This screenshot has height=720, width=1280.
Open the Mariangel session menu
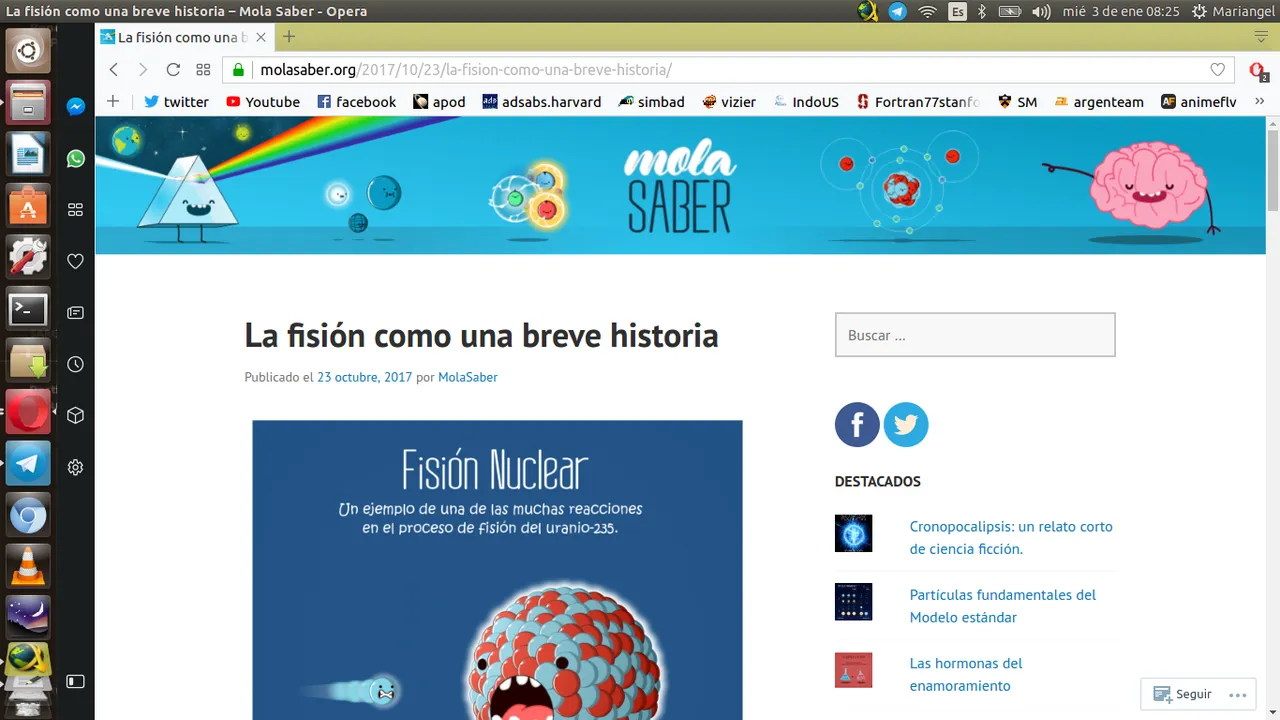[1233, 12]
